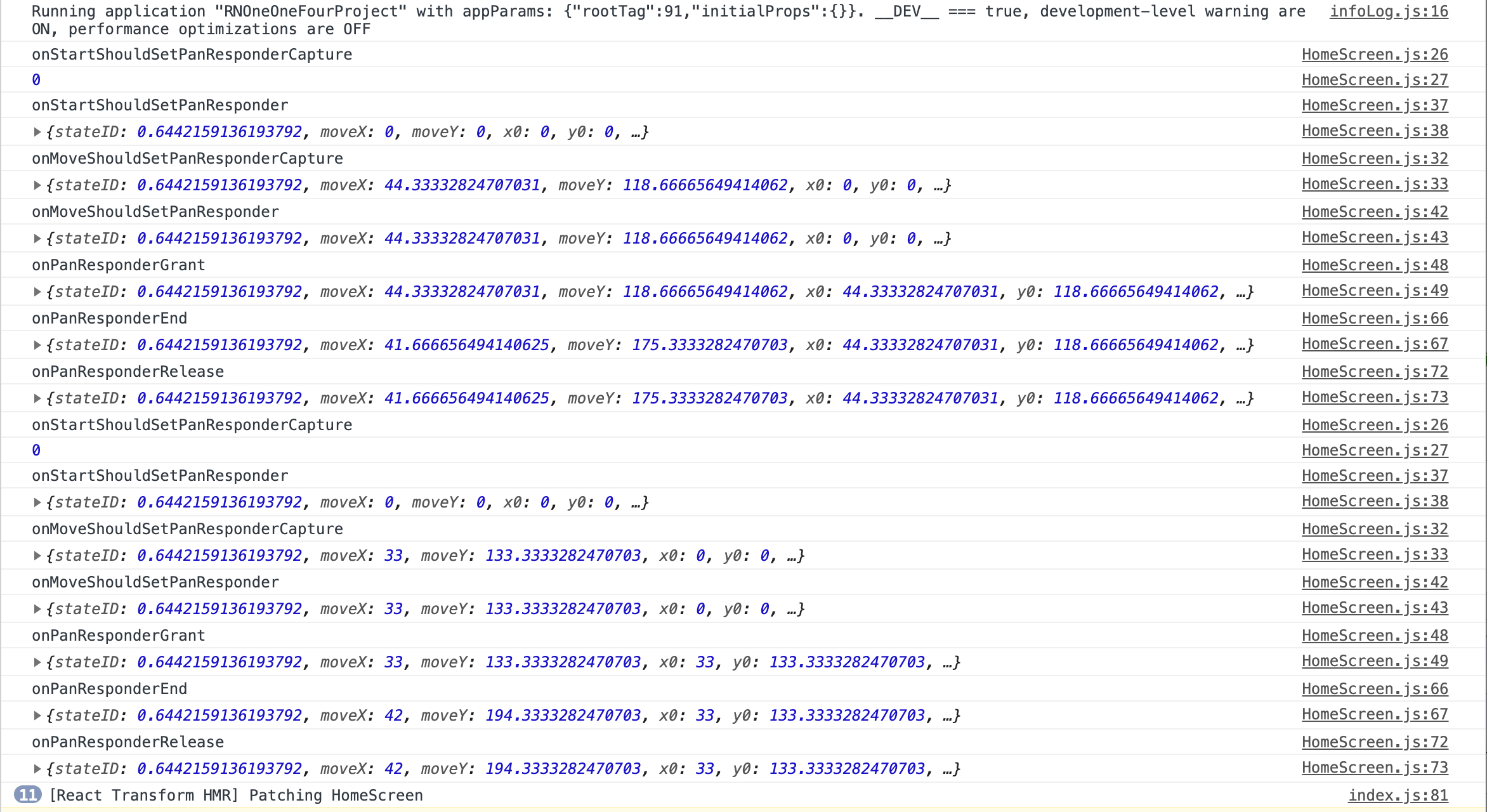Expand object under first onPanResponderGrant

point(37,292)
